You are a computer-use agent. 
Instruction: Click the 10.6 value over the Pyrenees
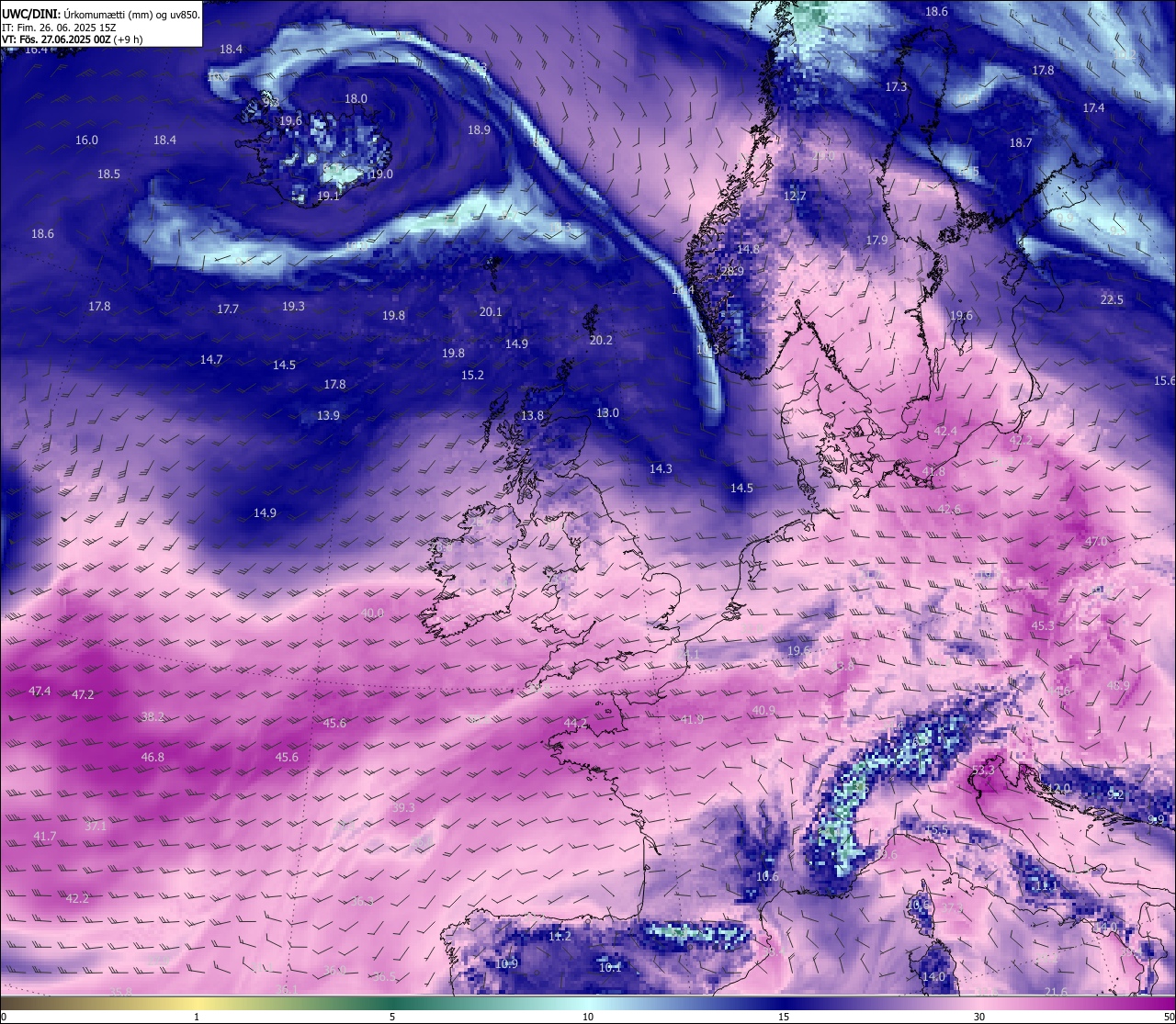(x=767, y=877)
